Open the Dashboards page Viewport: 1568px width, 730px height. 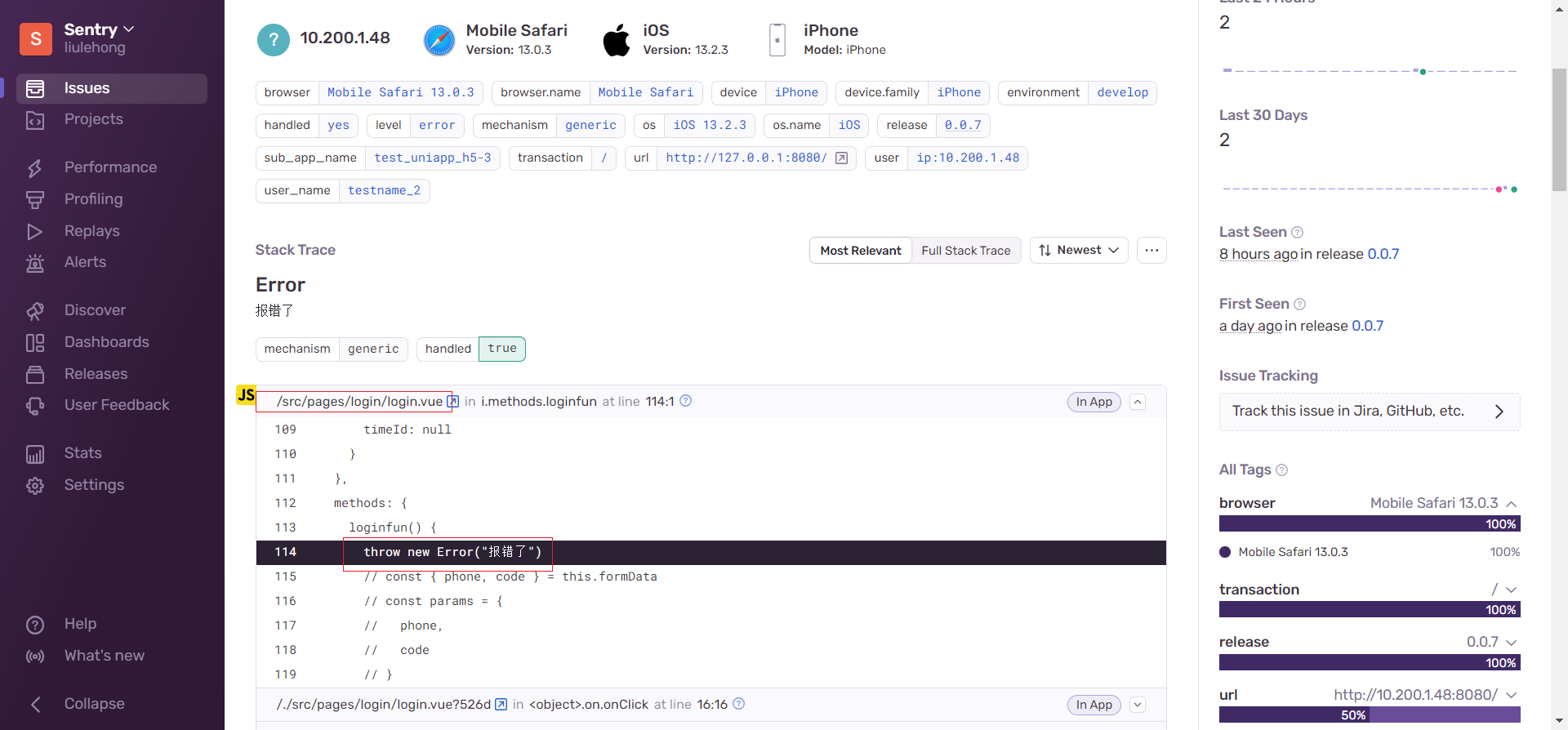click(x=106, y=342)
